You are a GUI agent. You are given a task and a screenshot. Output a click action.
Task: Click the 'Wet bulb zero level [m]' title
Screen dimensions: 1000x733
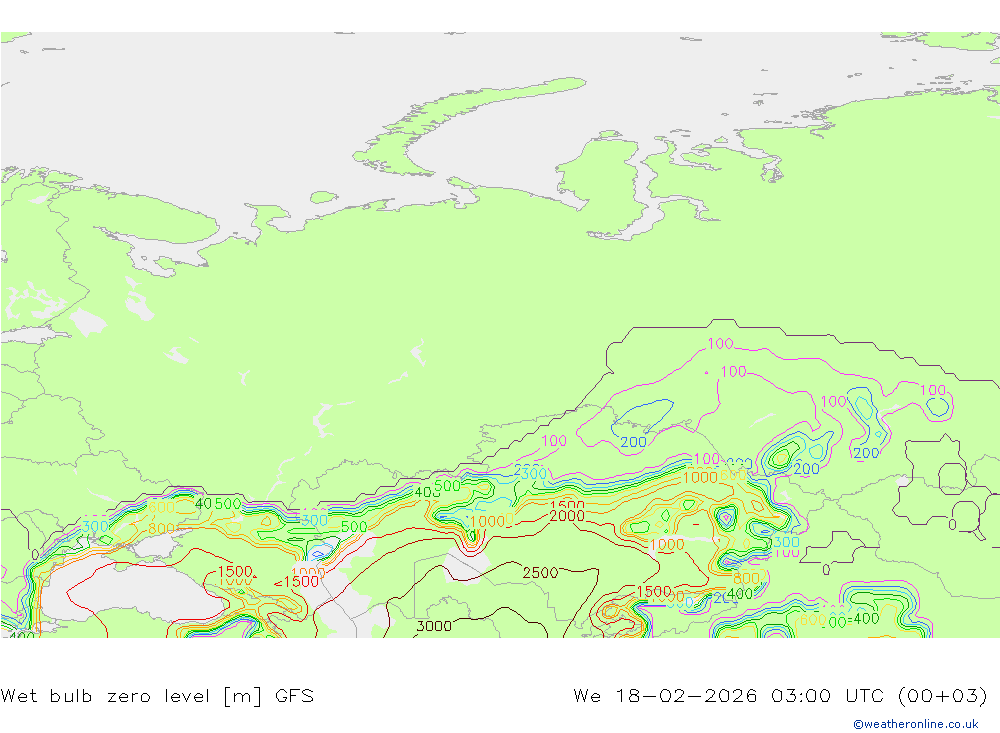coord(131,695)
